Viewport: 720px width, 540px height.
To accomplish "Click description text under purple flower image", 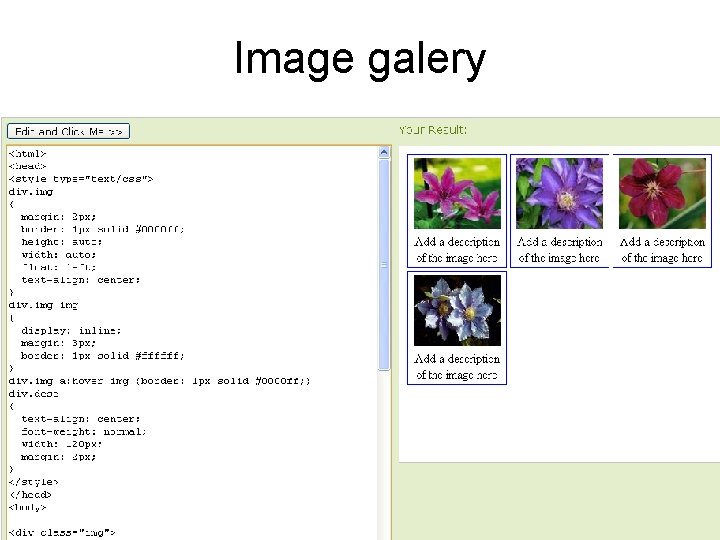I will pos(559,250).
